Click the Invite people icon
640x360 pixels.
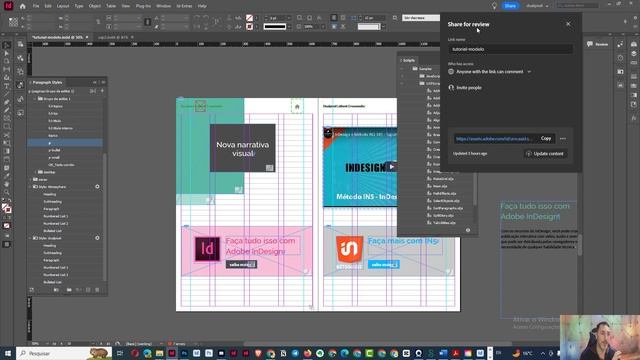click(x=451, y=87)
